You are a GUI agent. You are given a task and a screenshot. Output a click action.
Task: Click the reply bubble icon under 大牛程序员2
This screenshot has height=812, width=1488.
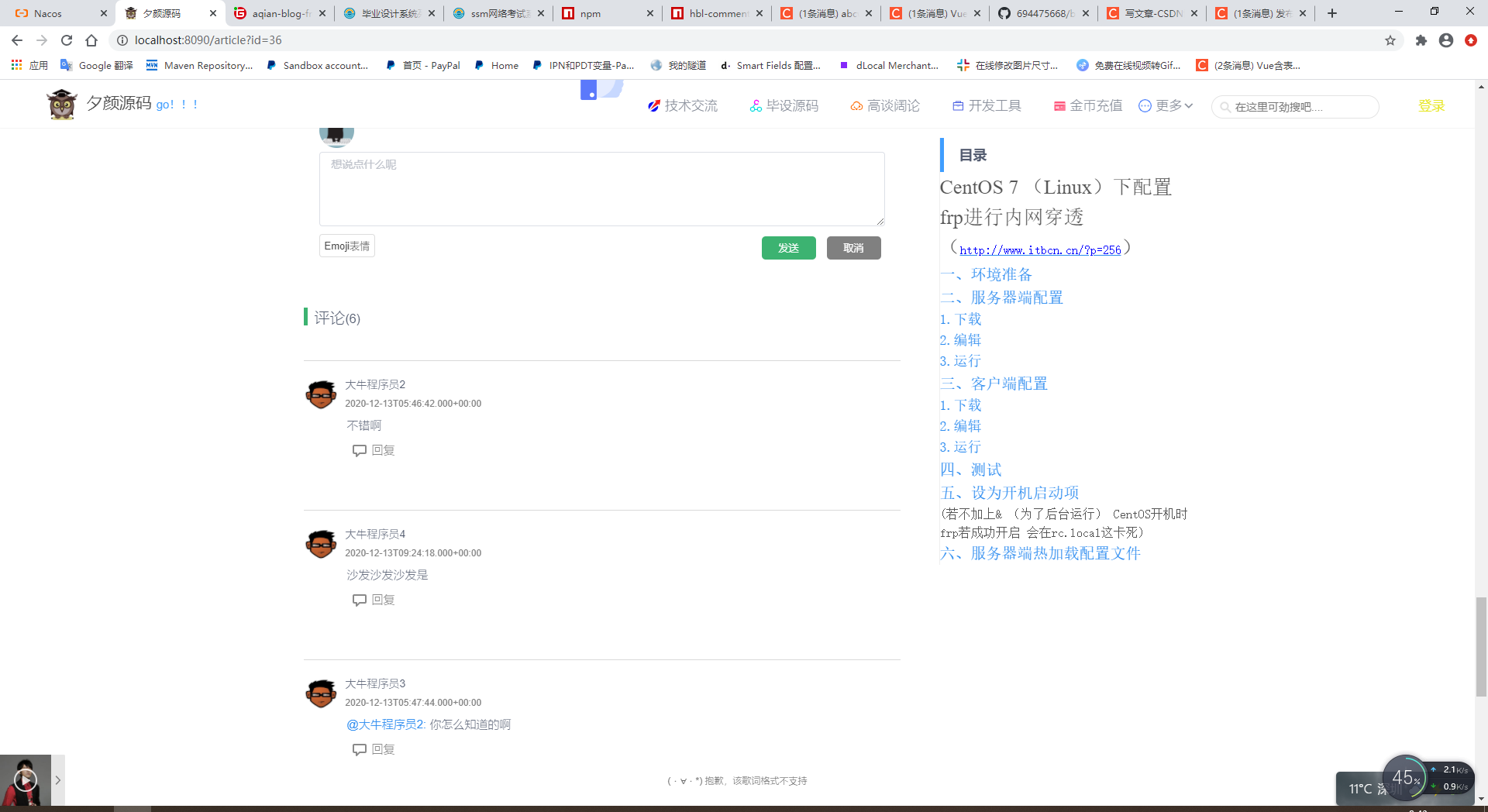click(x=359, y=450)
